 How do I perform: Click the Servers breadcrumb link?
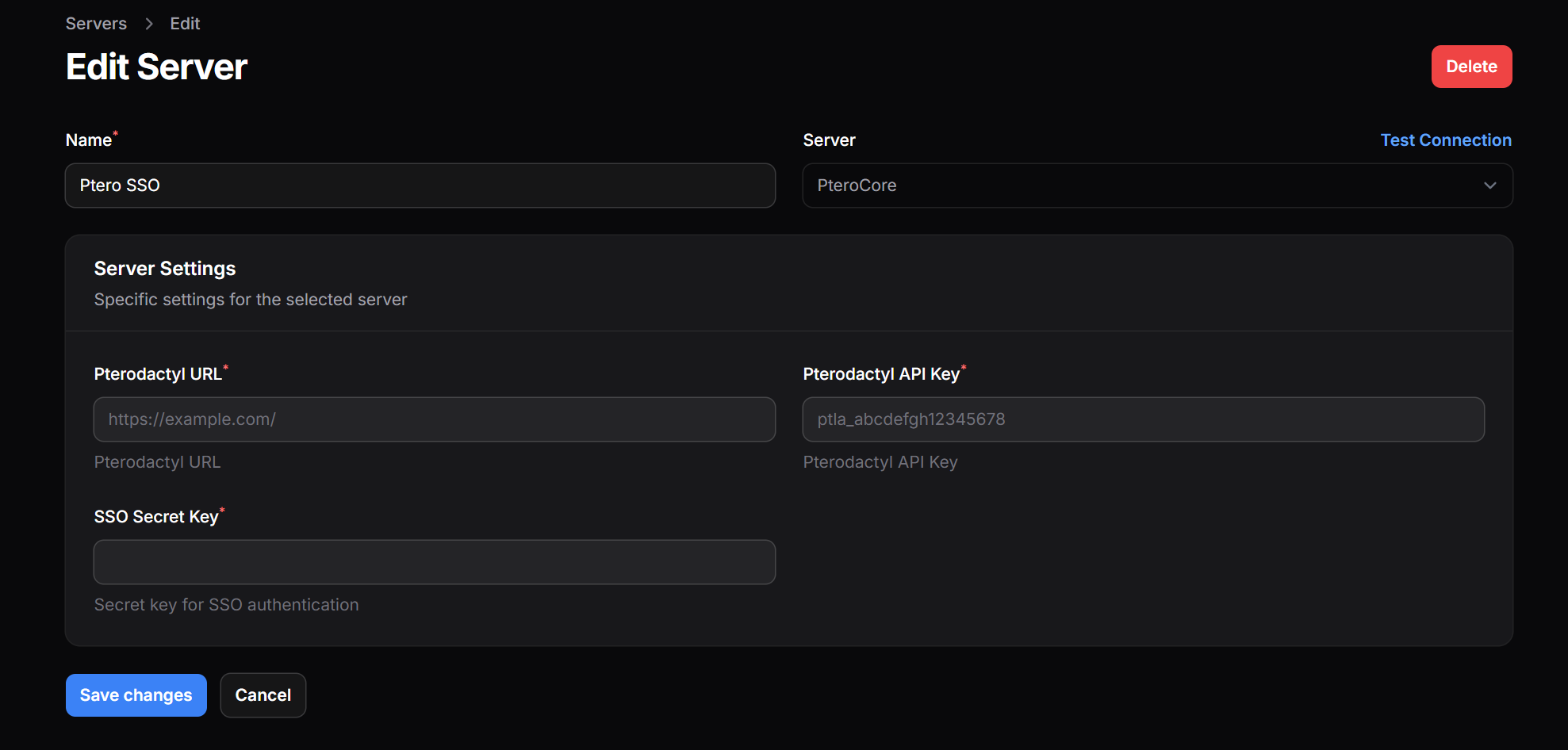[x=96, y=24]
